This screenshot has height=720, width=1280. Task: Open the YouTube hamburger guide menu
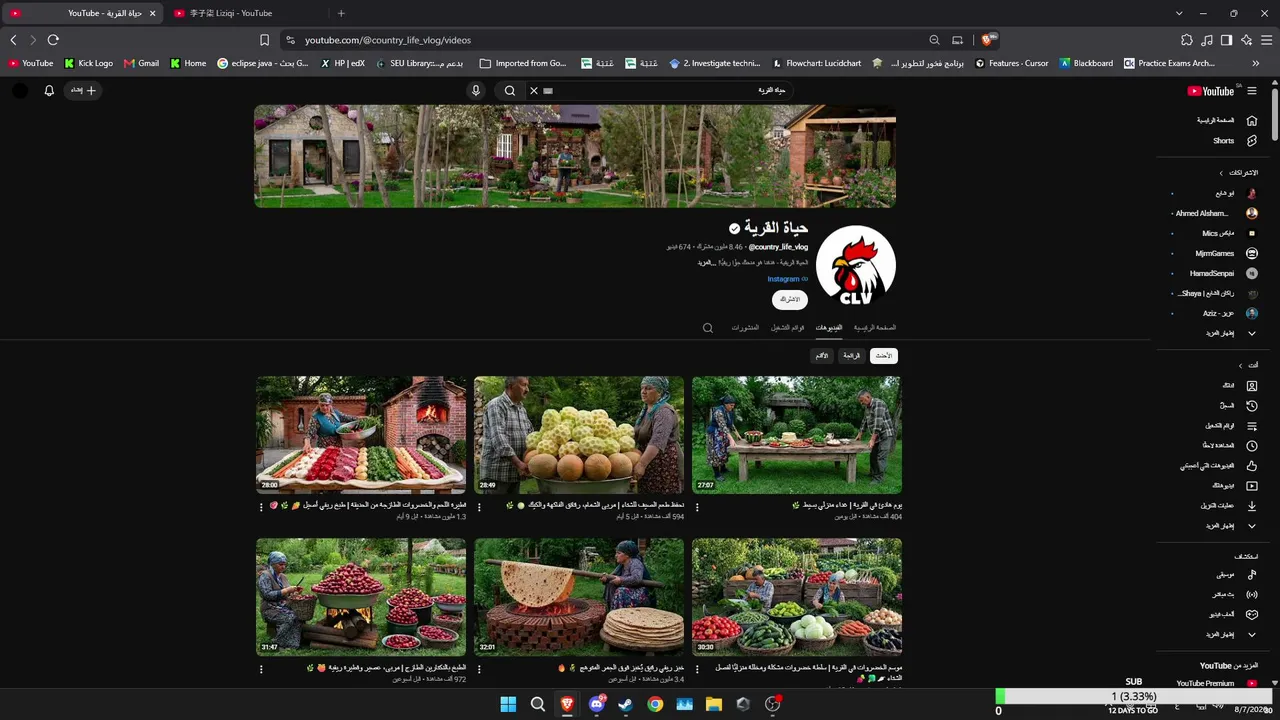[1251, 91]
